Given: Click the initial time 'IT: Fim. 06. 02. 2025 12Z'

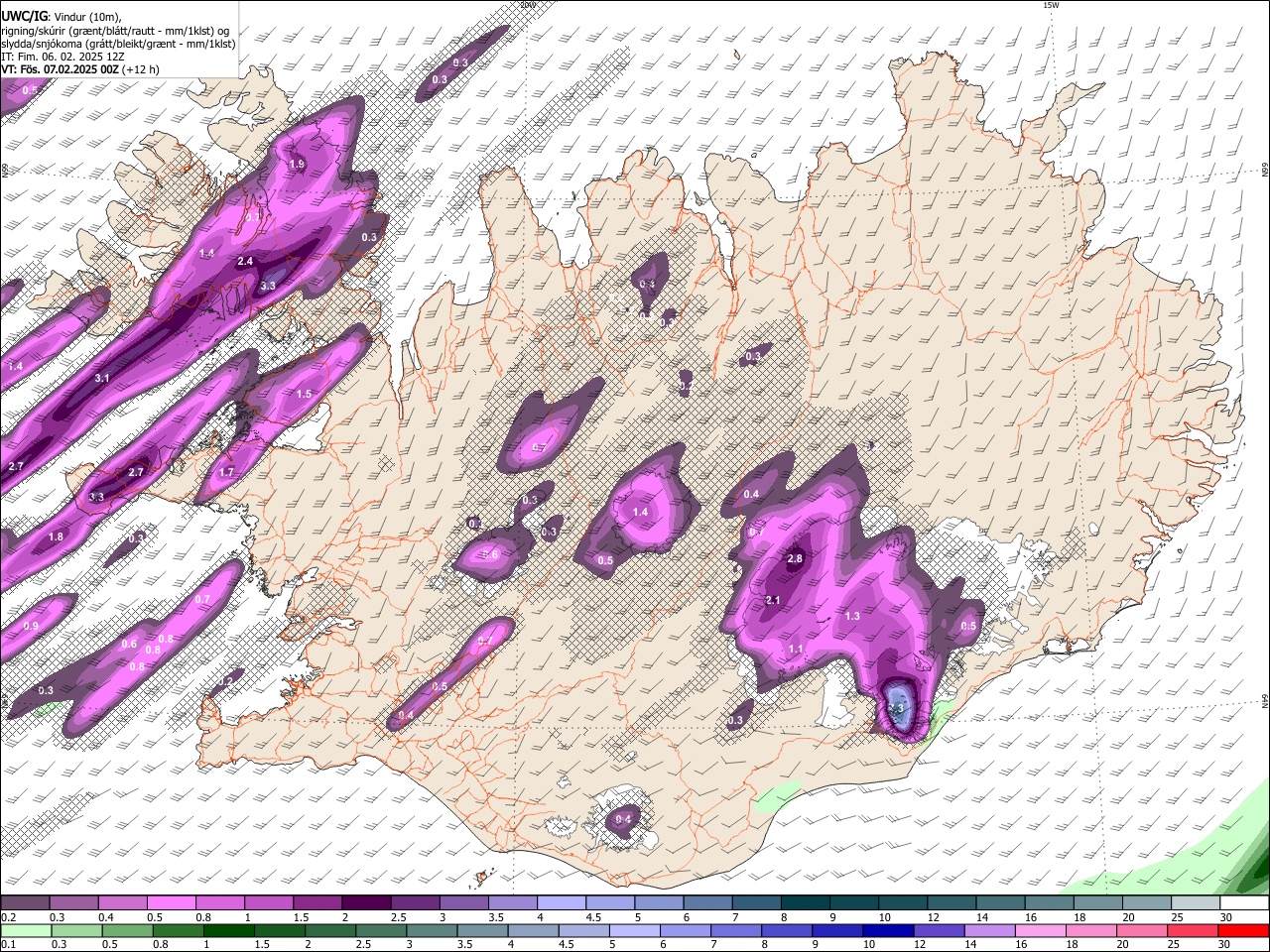Looking at the screenshot, I should point(63,57).
